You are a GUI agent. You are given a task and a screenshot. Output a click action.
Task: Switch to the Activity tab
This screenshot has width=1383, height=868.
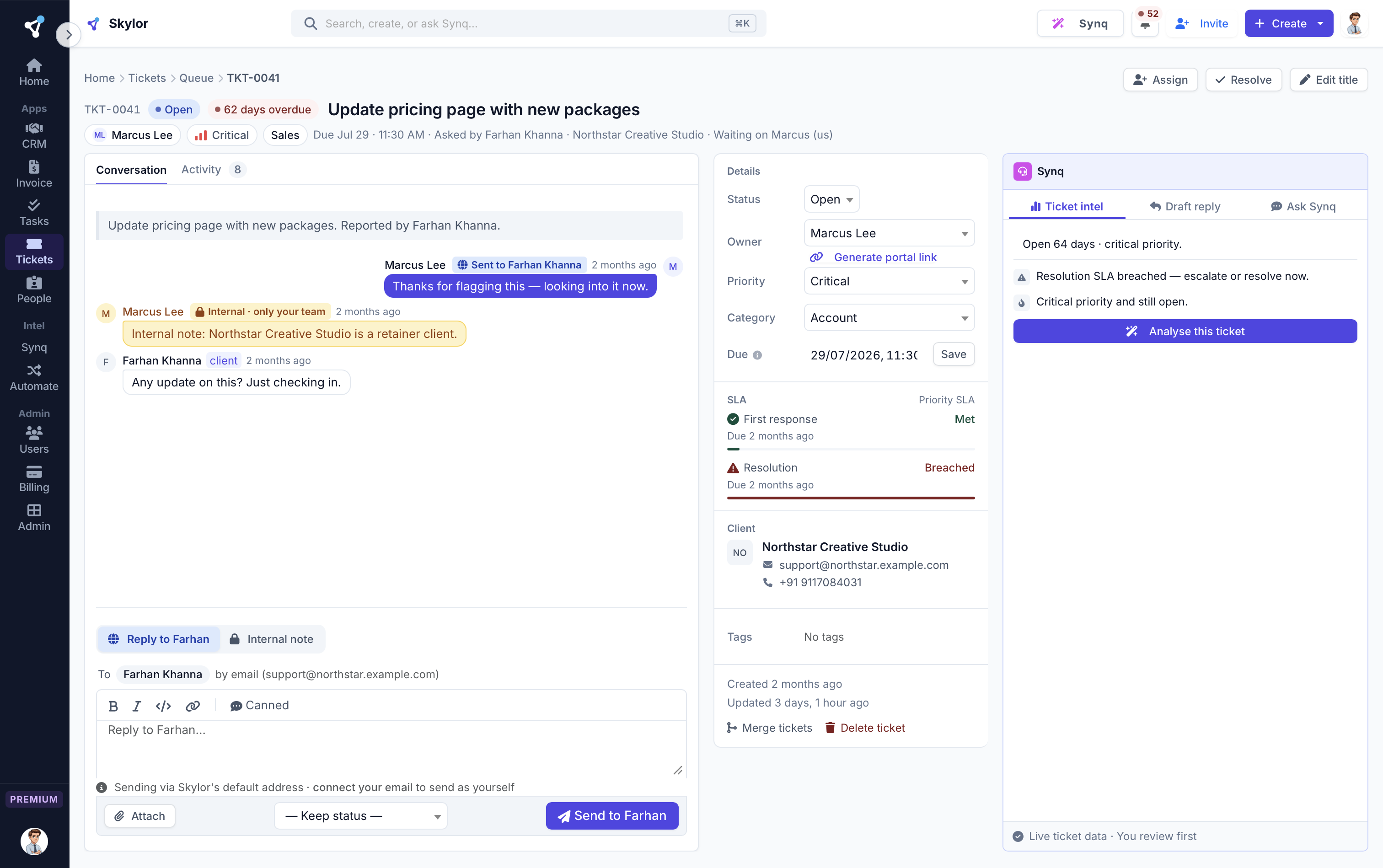tap(201, 169)
